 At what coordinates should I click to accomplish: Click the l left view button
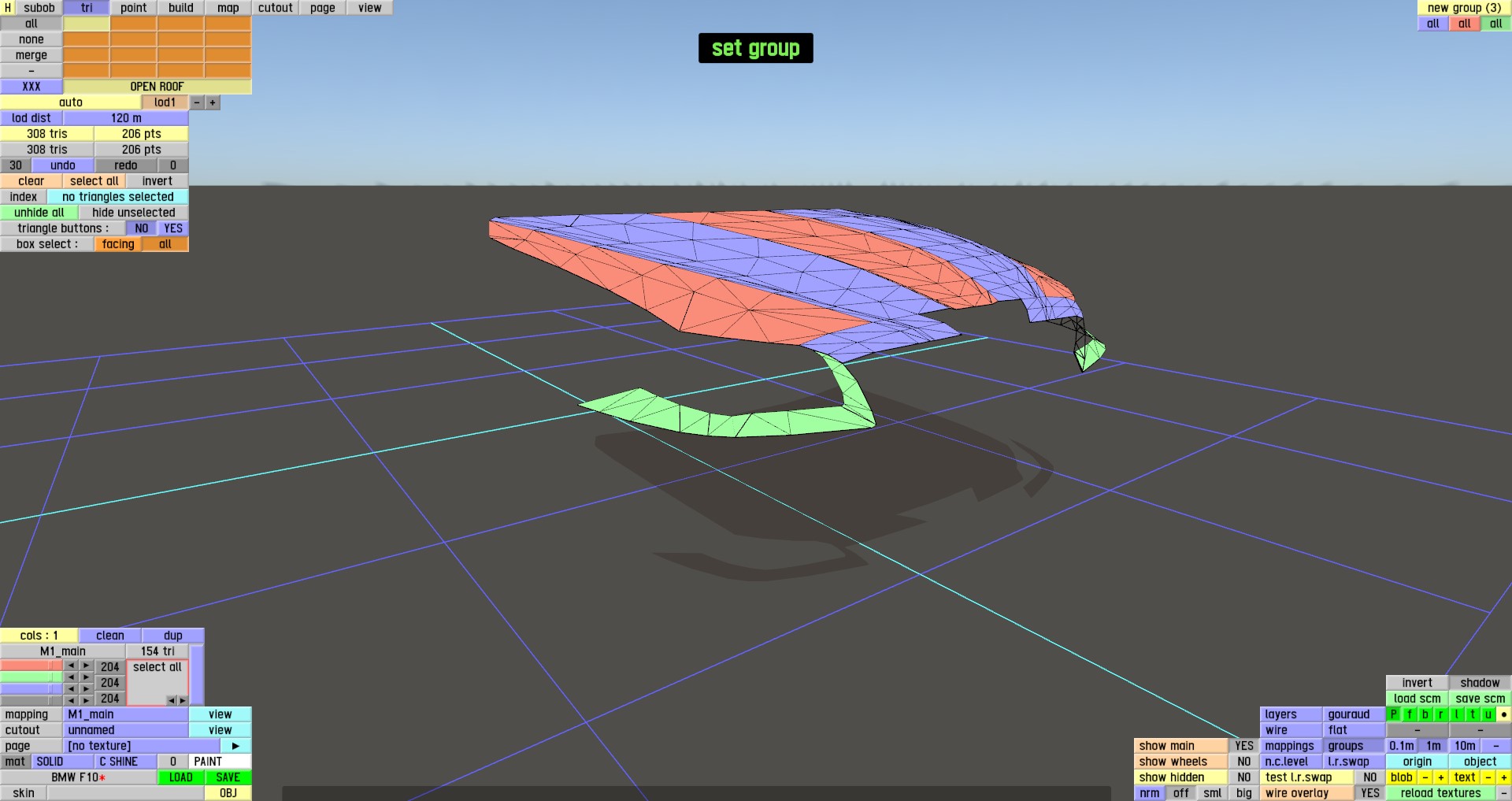coord(1457,714)
